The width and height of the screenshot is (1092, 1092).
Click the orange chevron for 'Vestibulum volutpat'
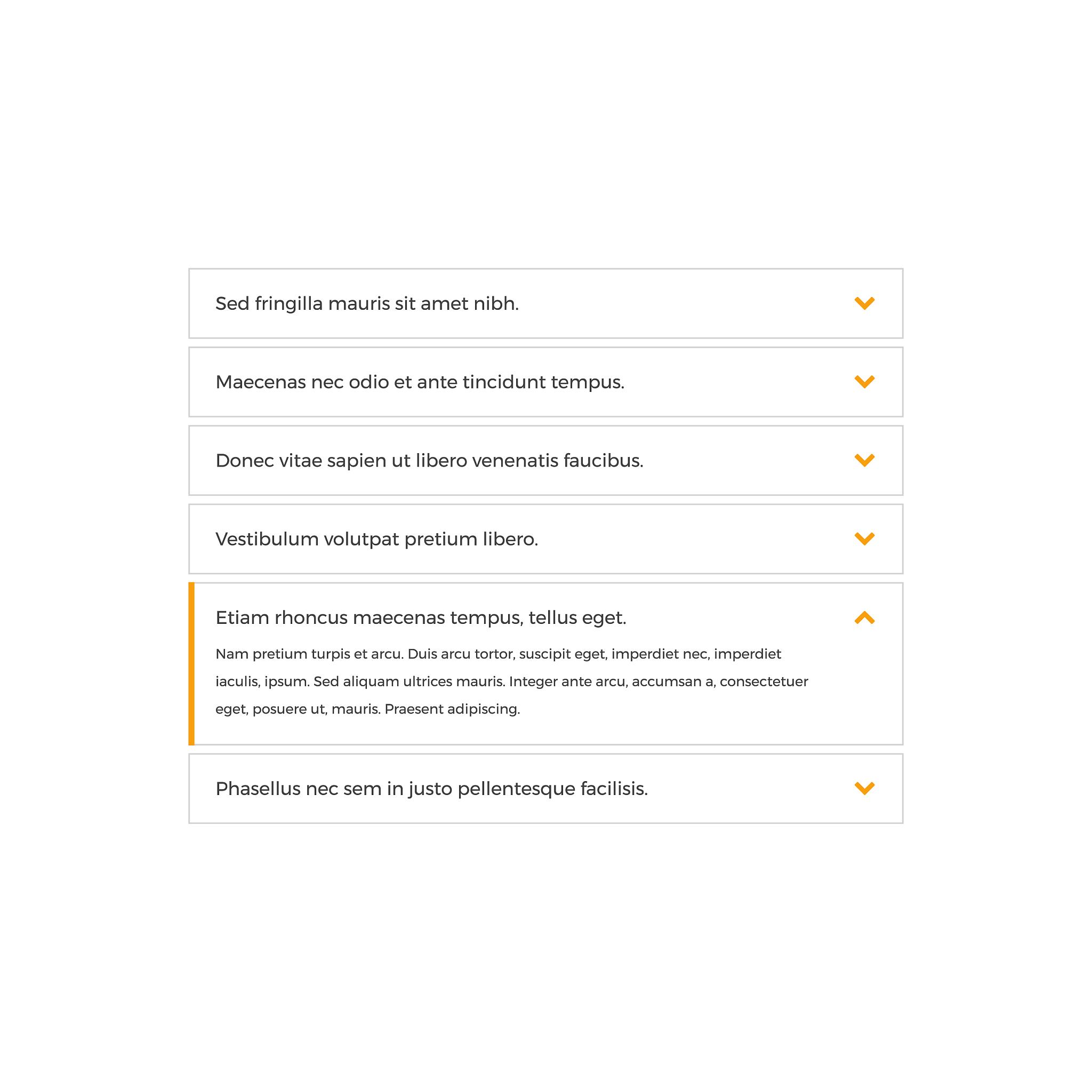(x=864, y=539)
